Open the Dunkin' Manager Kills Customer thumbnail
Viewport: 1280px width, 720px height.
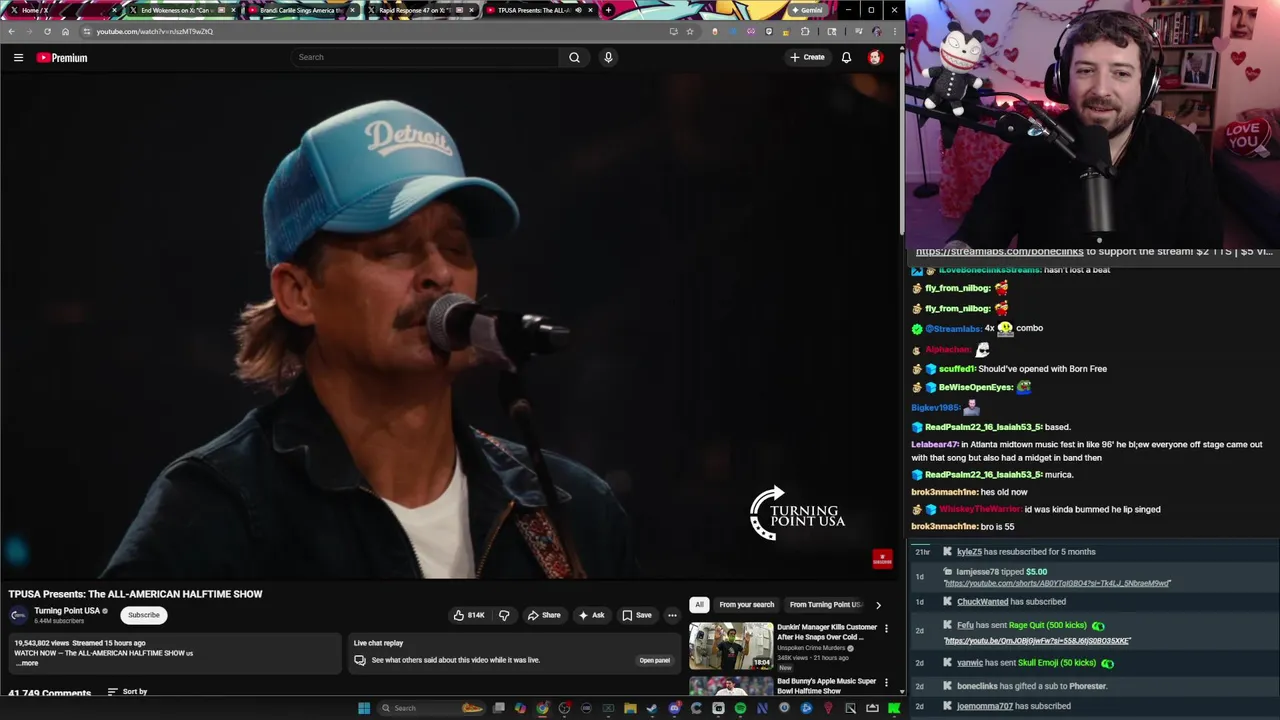click(x=731, y=646)
